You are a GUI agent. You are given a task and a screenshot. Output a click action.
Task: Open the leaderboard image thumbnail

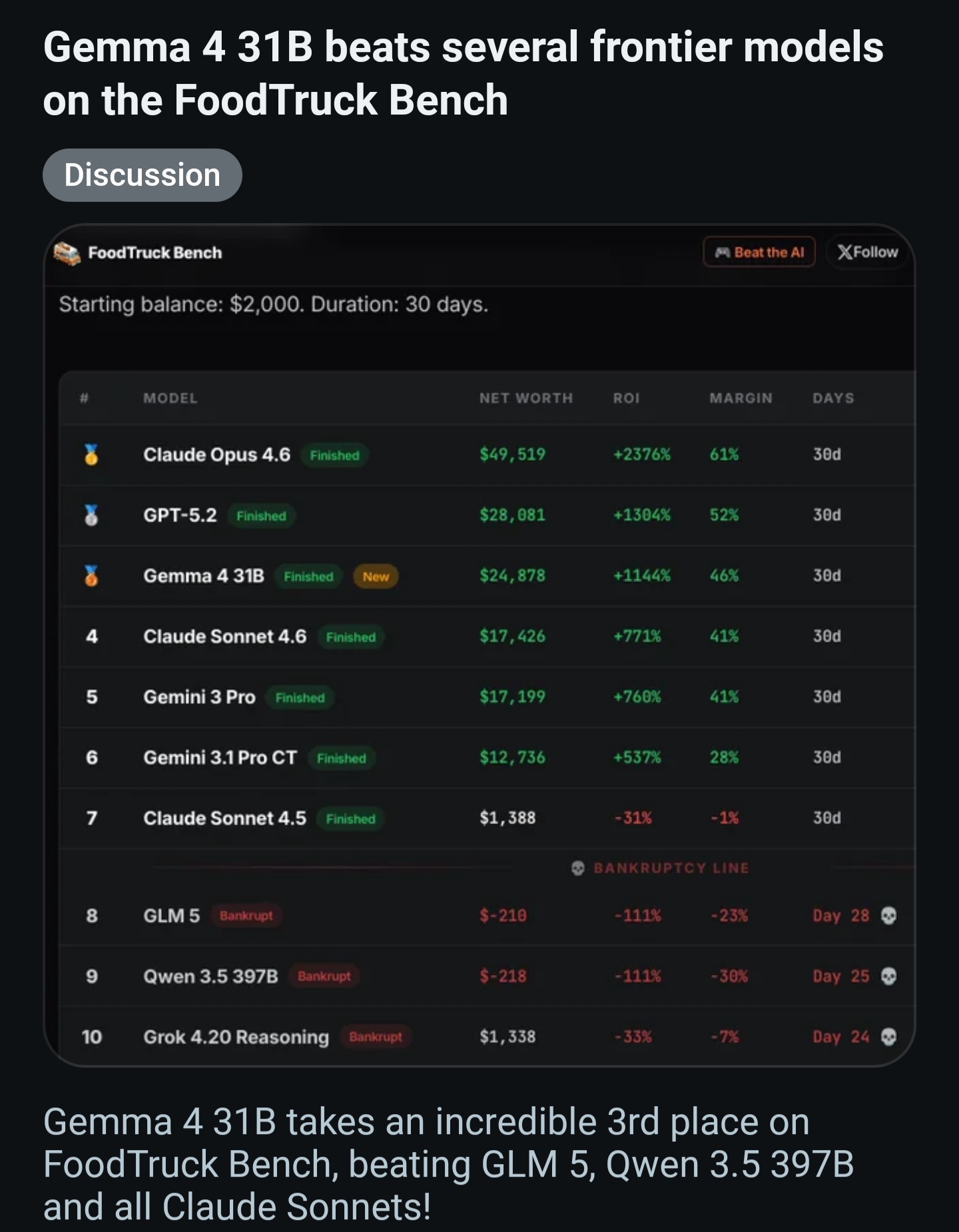(x=479, y=645)
